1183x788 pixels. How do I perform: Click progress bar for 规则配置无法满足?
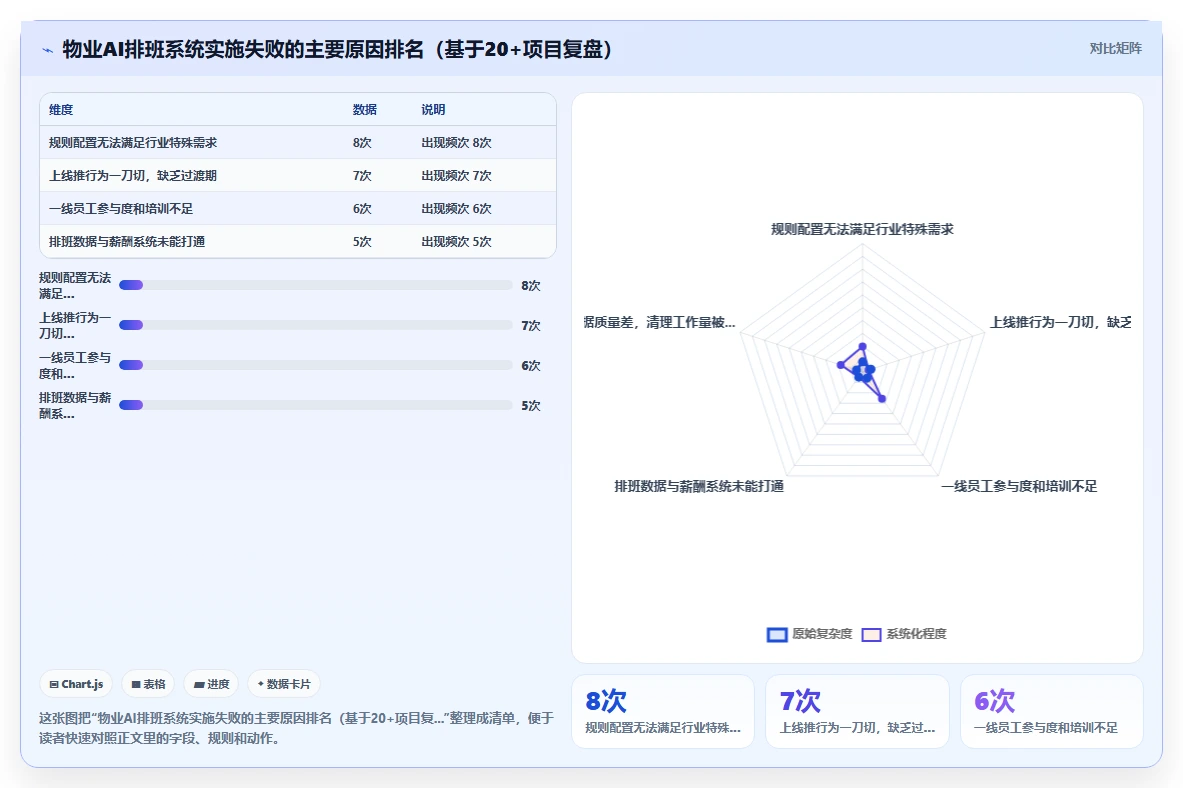coord(315,285)
